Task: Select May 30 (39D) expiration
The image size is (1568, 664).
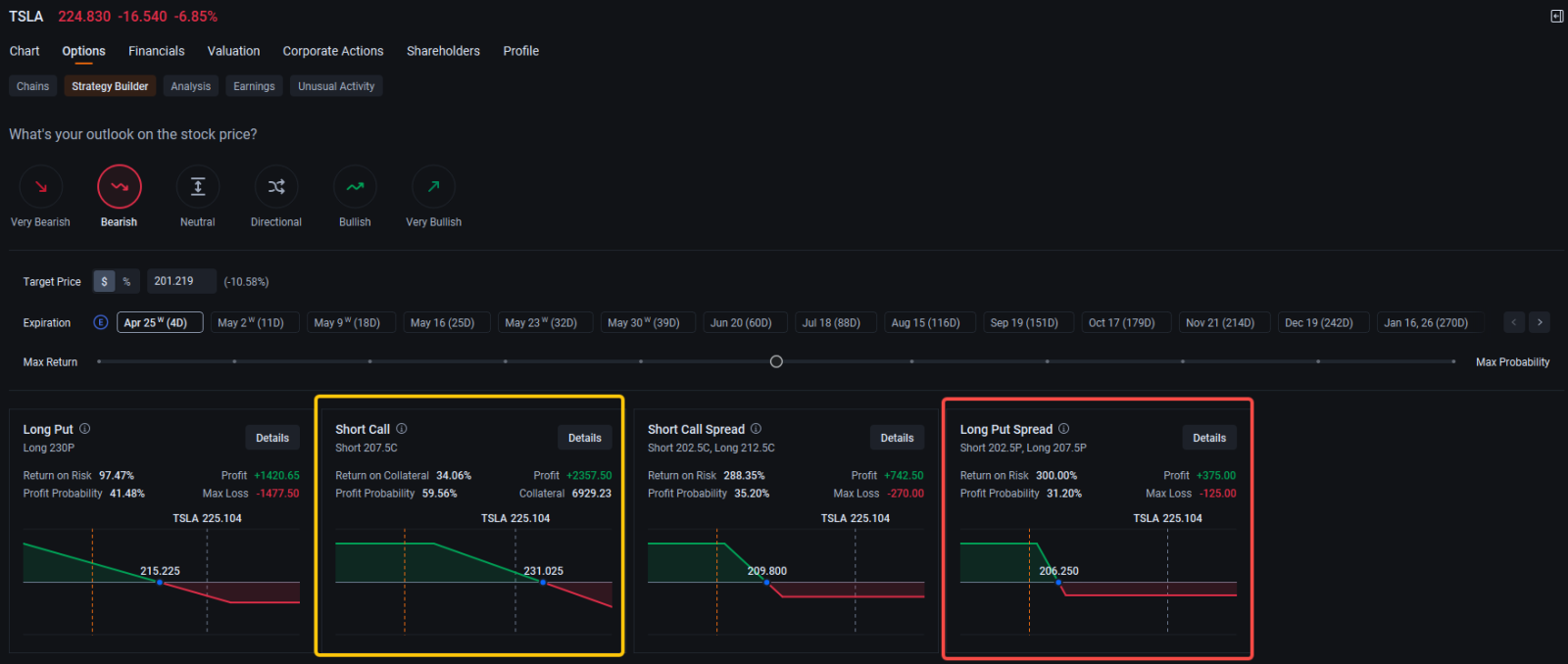Action: [648, 322]
